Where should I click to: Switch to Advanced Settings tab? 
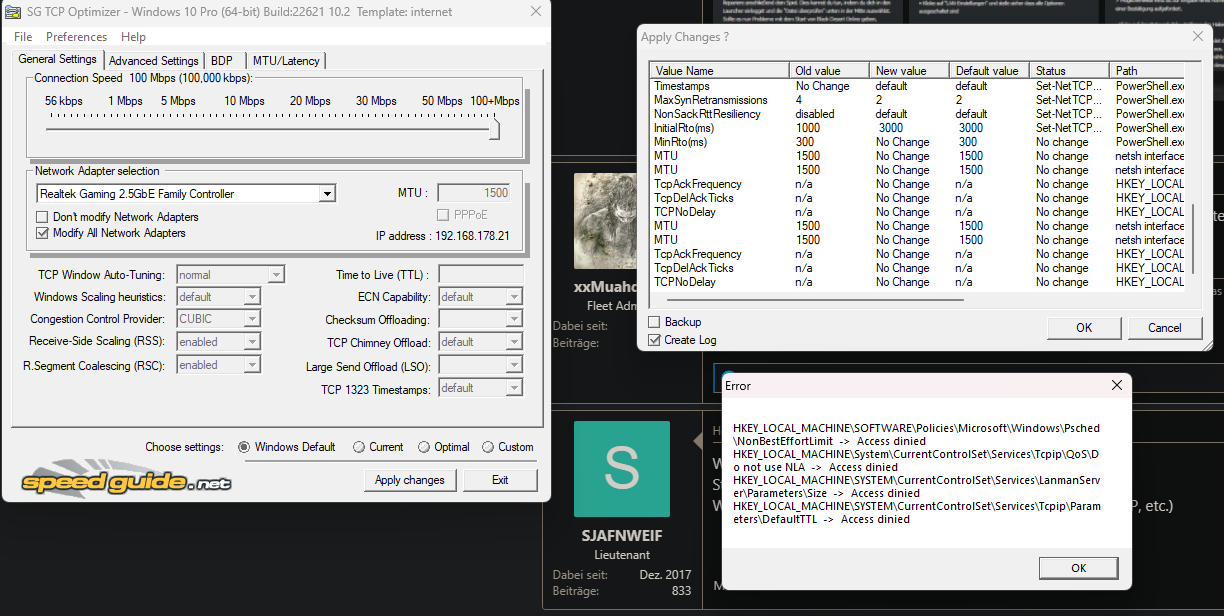154,61
